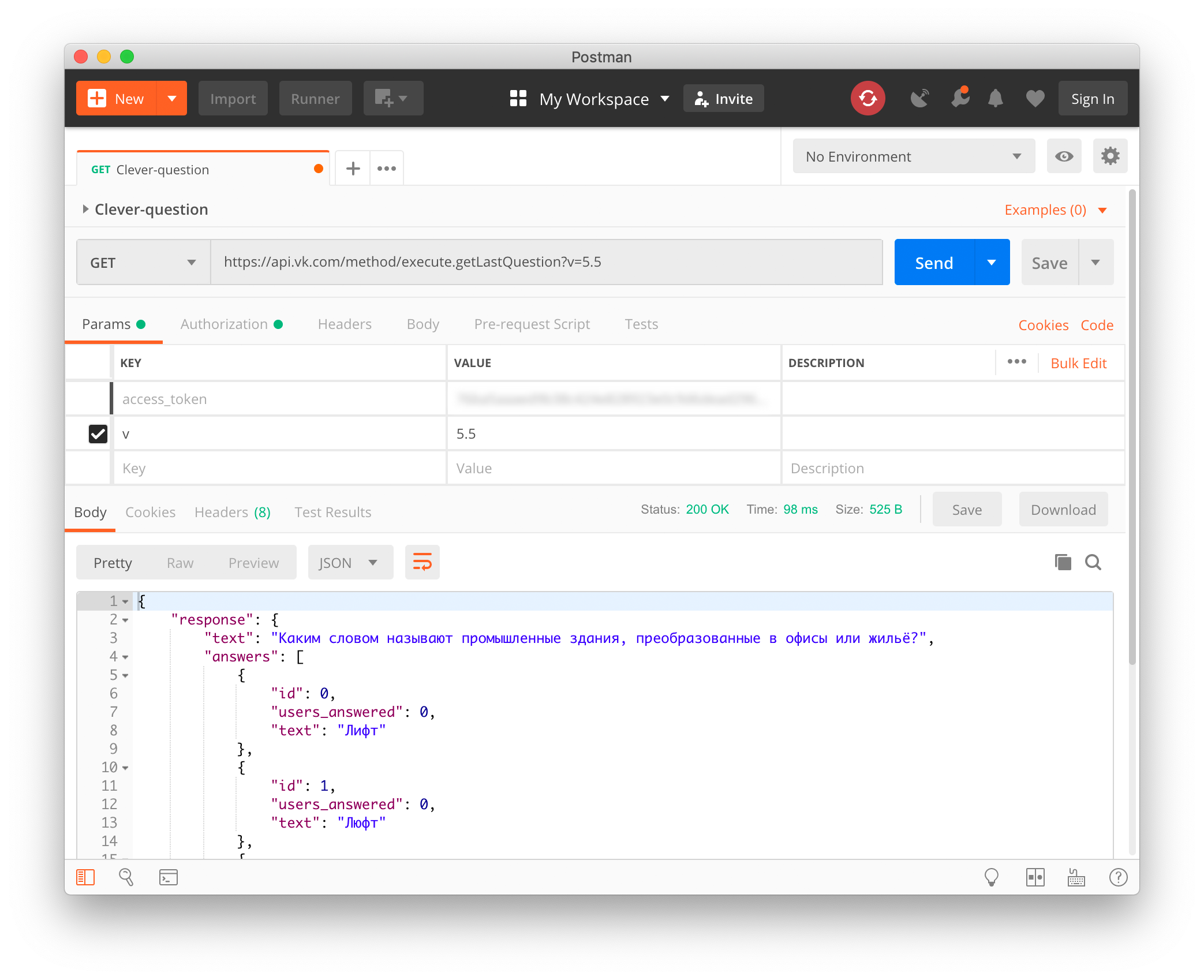Click the red sync status icon

click(867, 99)
